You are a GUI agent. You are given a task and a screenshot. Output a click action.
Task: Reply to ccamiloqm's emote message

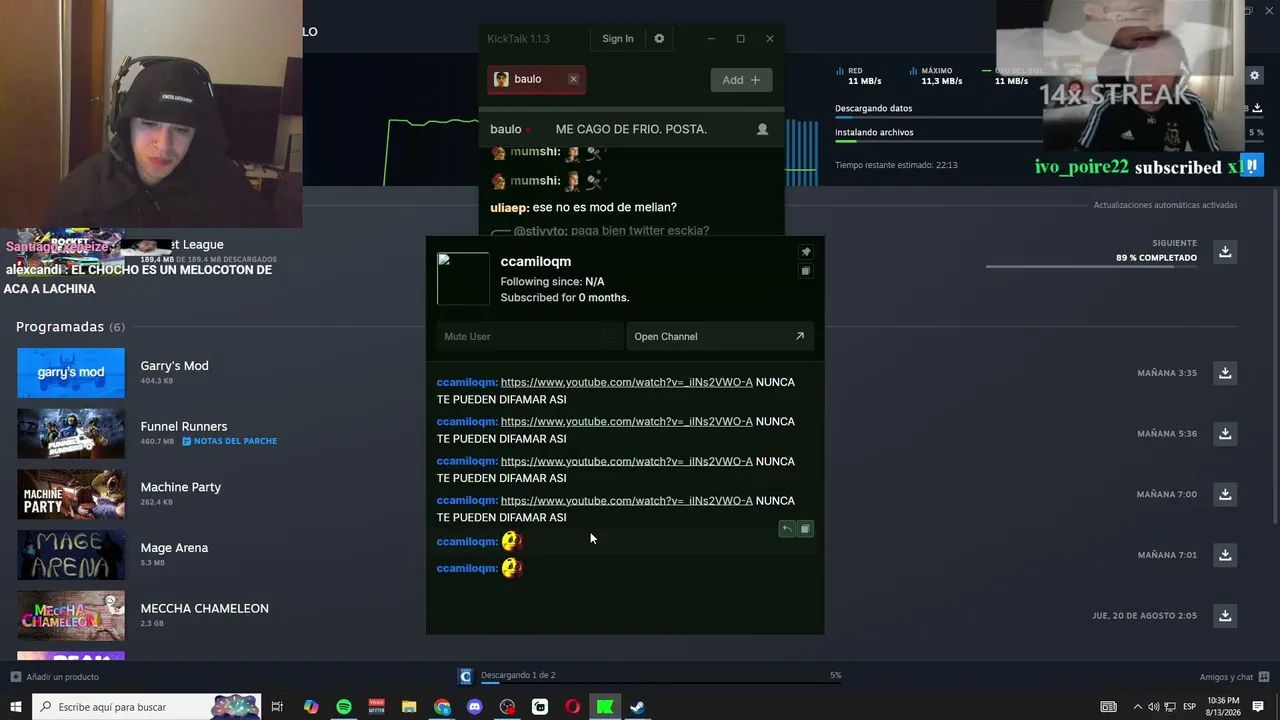(x=787, y=529)
